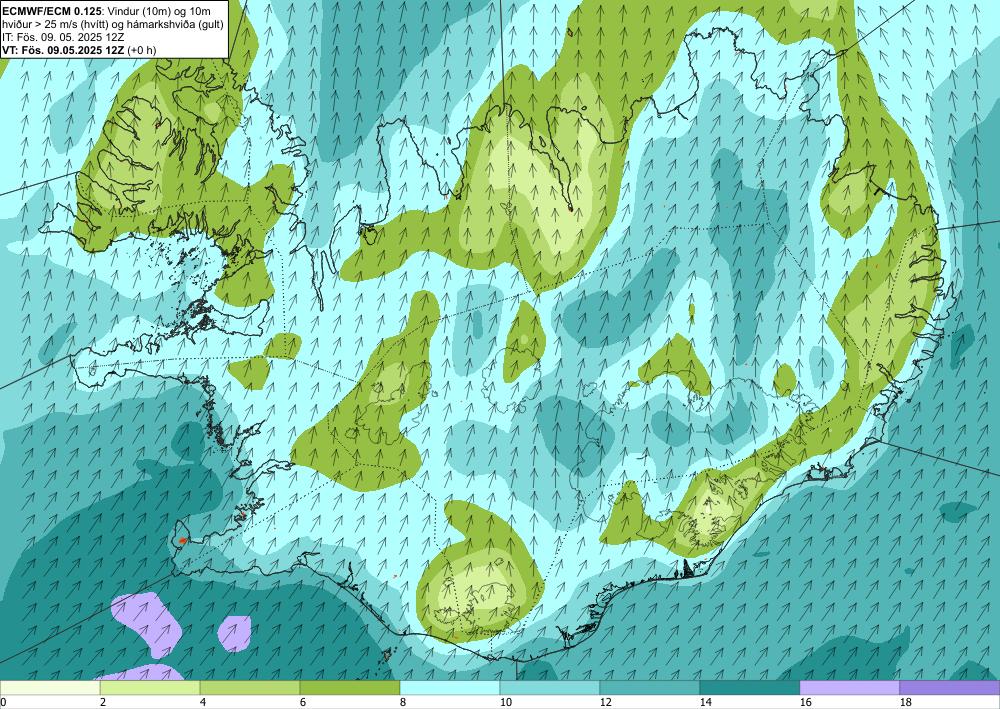Viewport: 1000px width, 709px height.
Task: Click the 'IT: Fös. 09. 05. 2025 12Z' line
Action: (62, 37)
